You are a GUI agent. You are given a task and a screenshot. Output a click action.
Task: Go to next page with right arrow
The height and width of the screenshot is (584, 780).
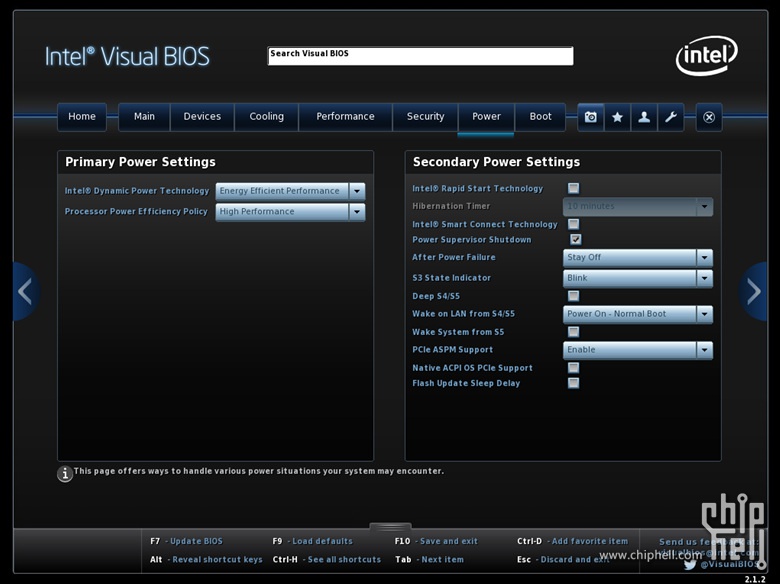pyautogui.click(x=754, y=291)
